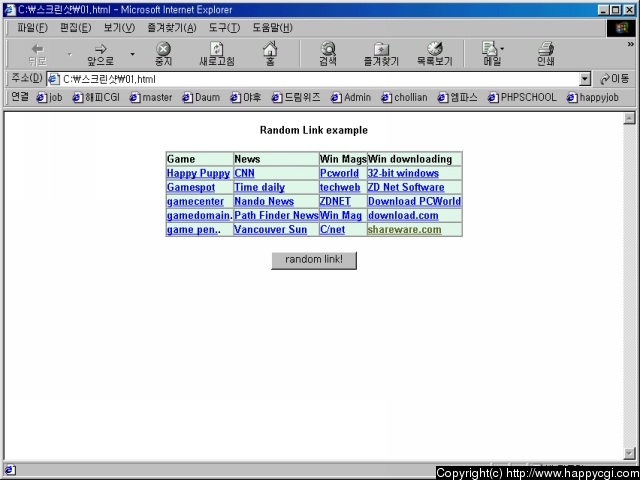Go to Home (홈) icon
The image size is (640, 480).
pyautogui.click(x=270, y=53)
